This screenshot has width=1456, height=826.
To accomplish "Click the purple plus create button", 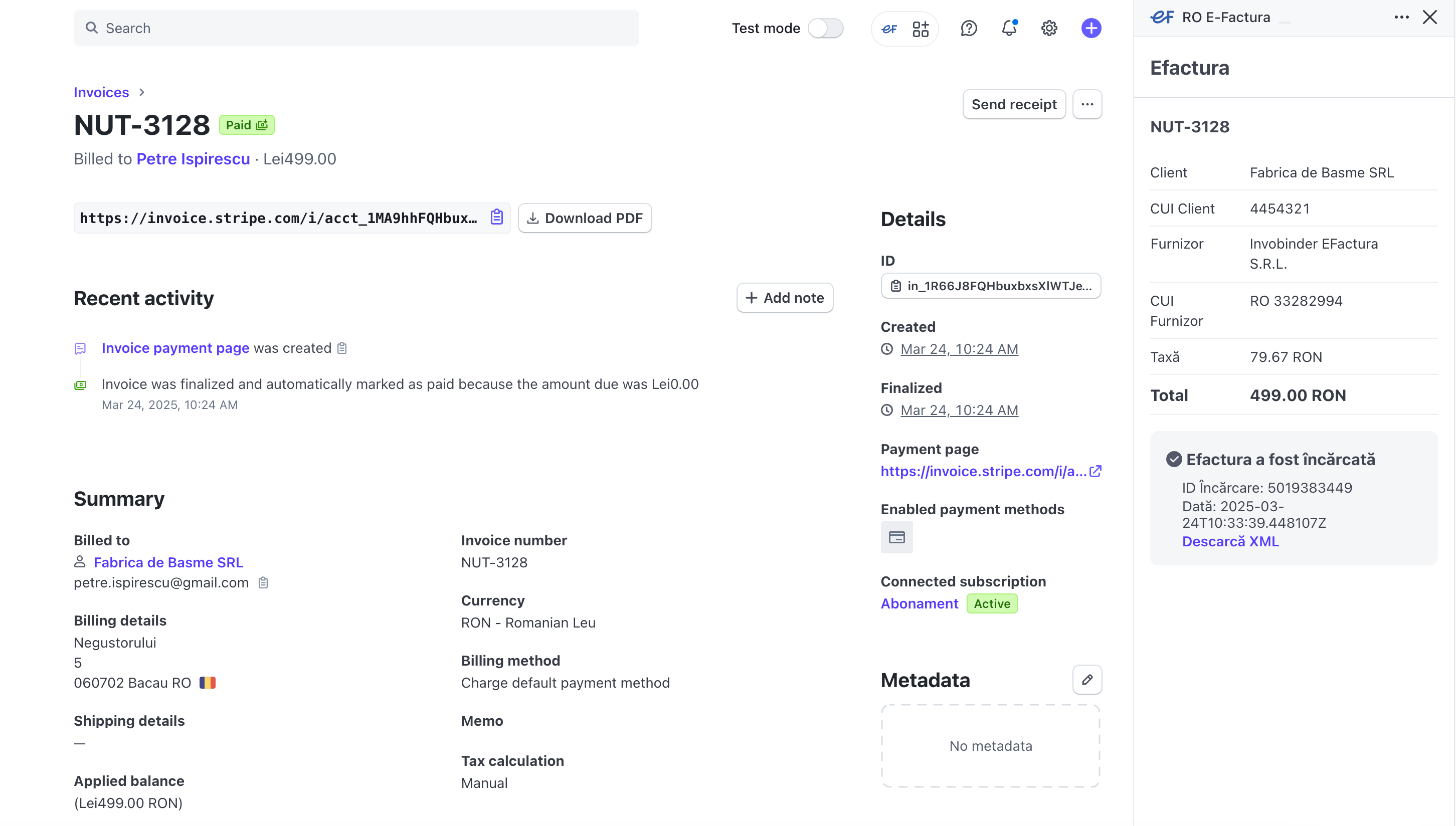I will [1090, 29].
